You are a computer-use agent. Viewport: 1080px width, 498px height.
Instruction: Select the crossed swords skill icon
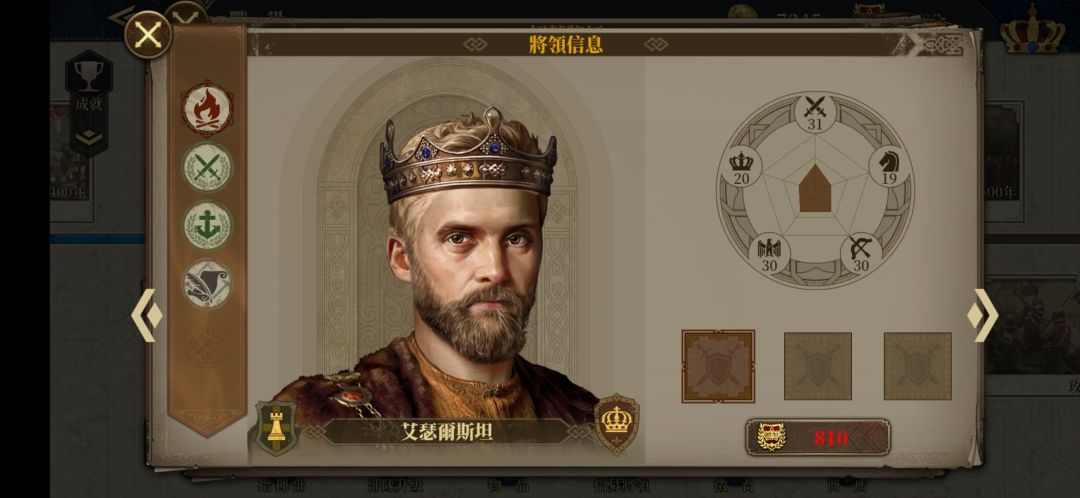207,167
